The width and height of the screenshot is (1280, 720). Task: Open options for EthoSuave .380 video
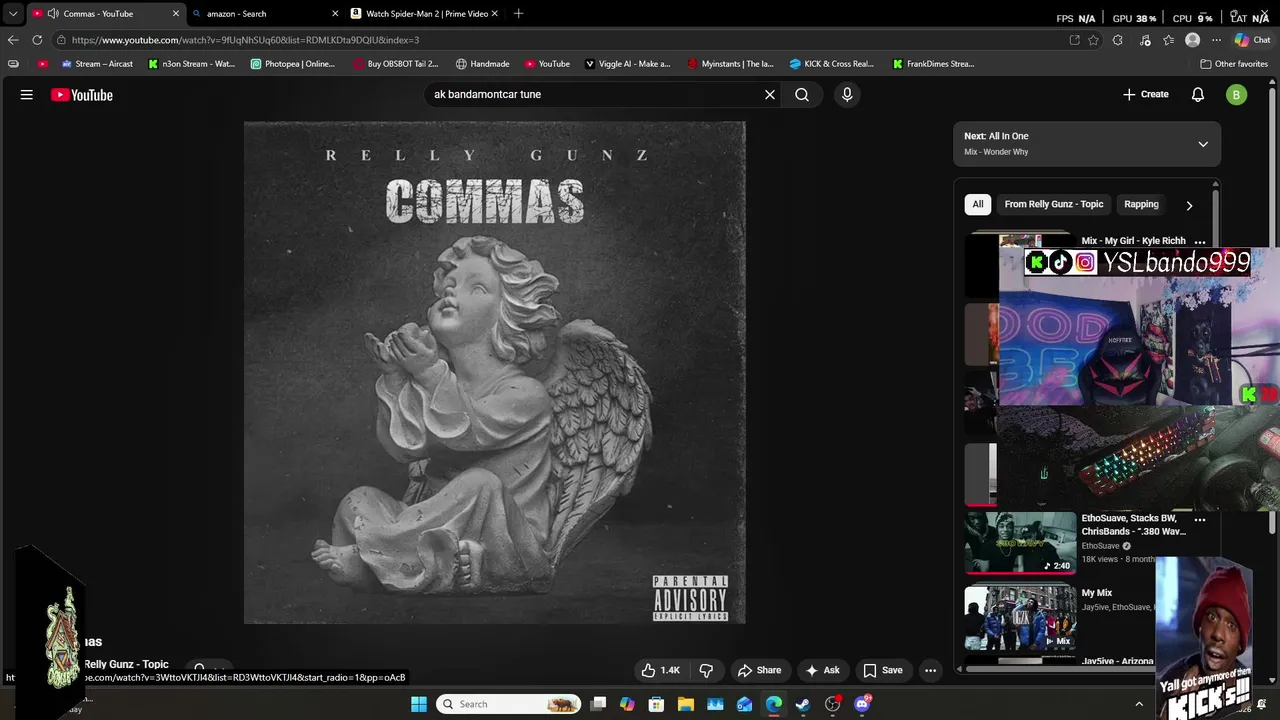(1200, 520)
